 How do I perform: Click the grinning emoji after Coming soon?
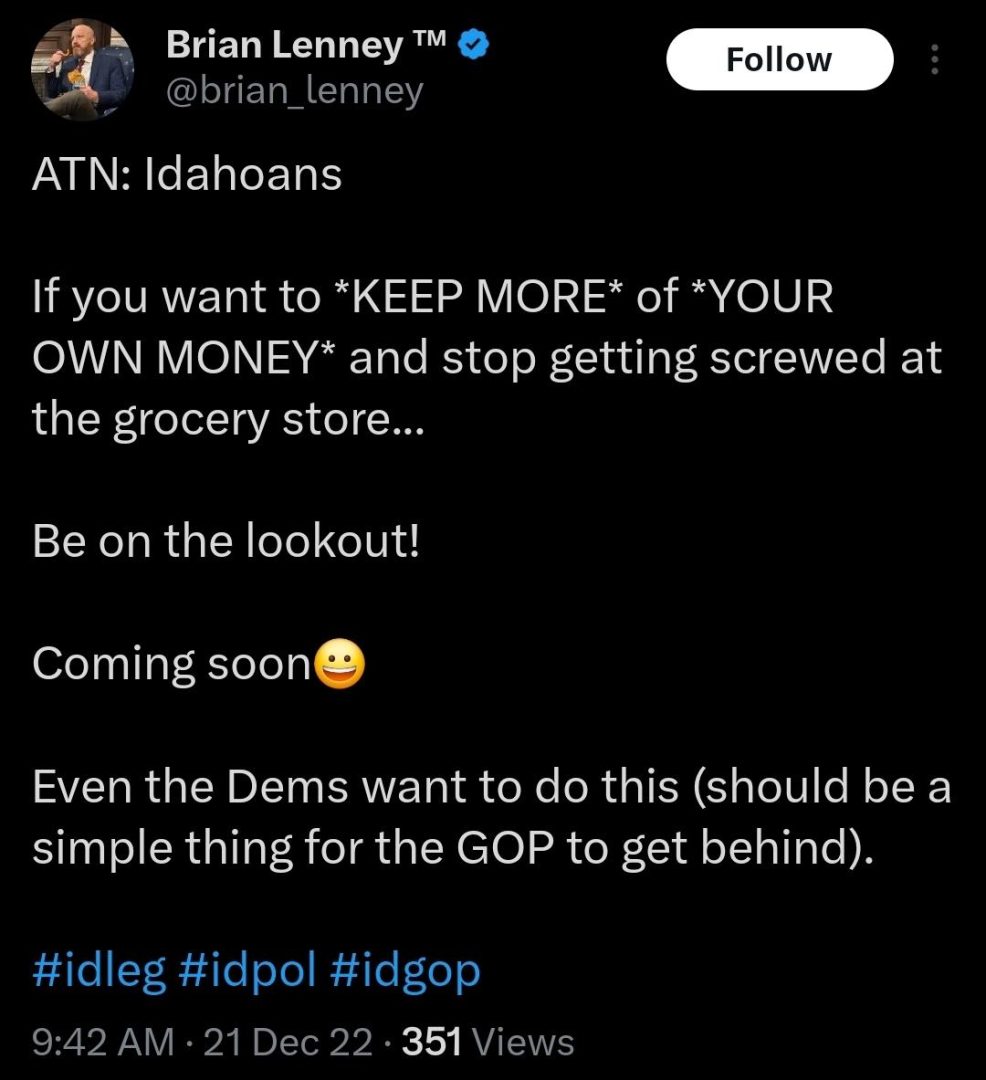(x=339, y=664)
